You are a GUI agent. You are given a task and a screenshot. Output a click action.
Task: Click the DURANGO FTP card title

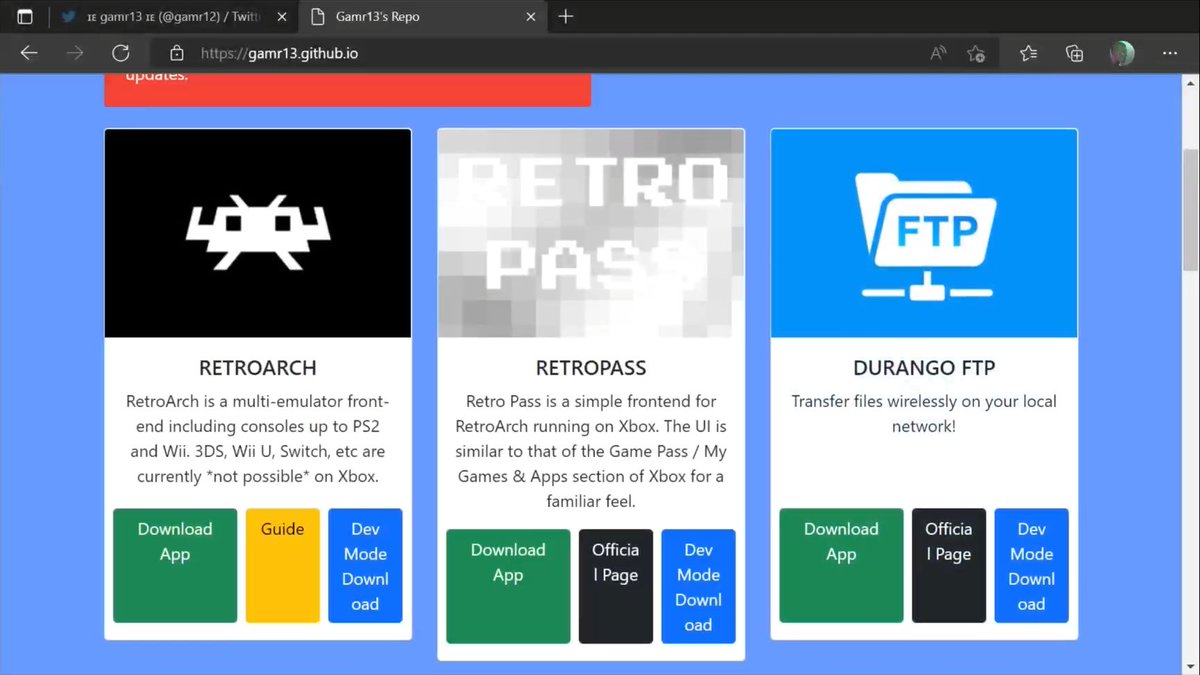point(924,368)
